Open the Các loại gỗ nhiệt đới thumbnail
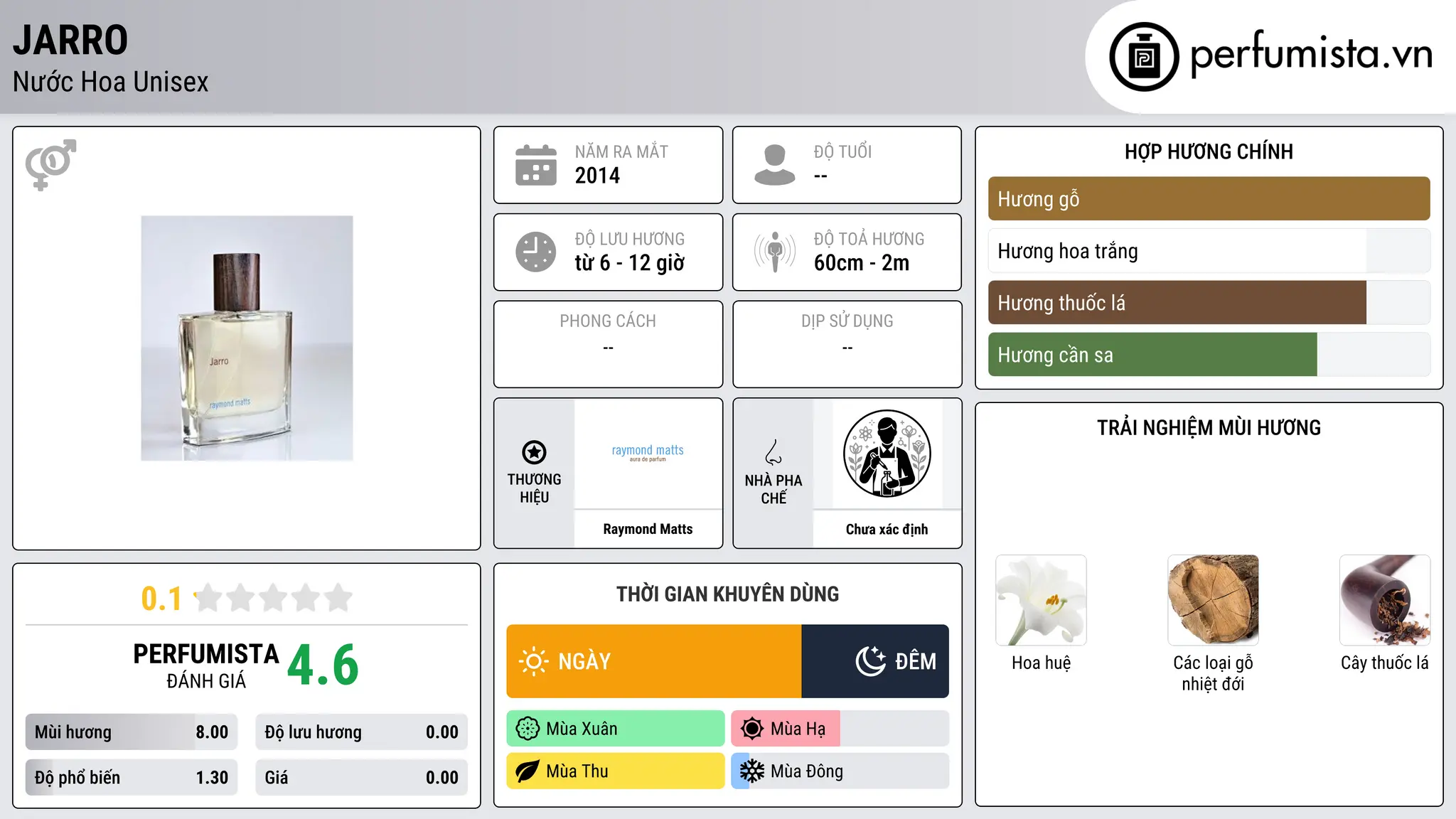 [1213, 600]
